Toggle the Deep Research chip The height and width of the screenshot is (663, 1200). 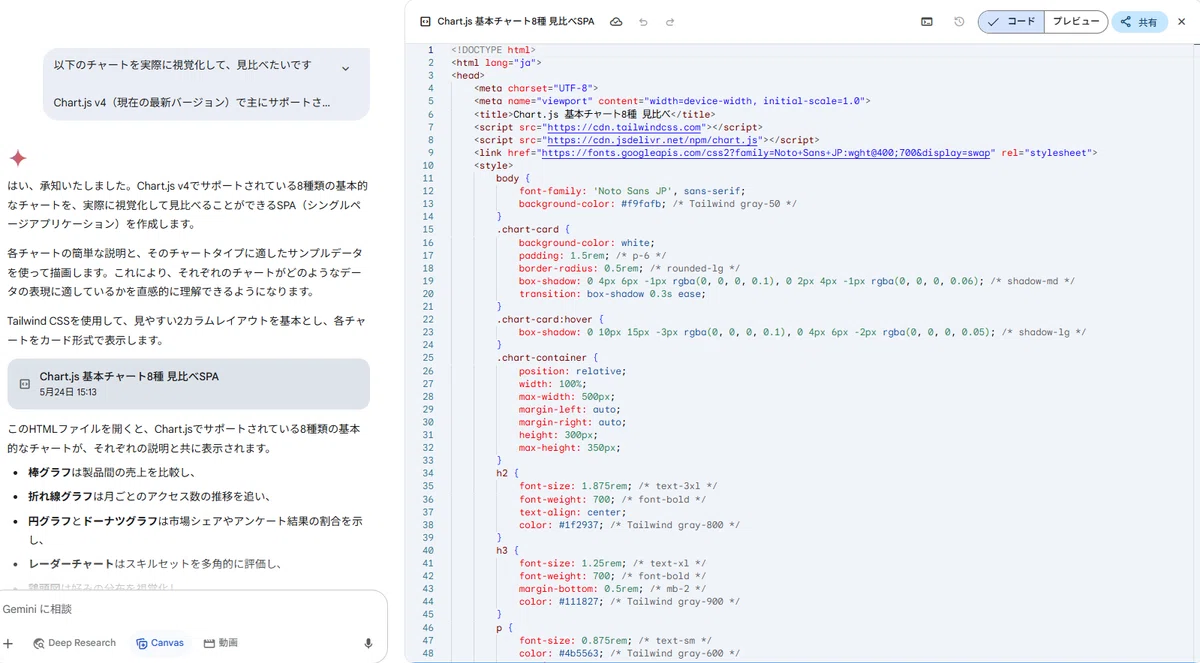[x=74, y=643]
